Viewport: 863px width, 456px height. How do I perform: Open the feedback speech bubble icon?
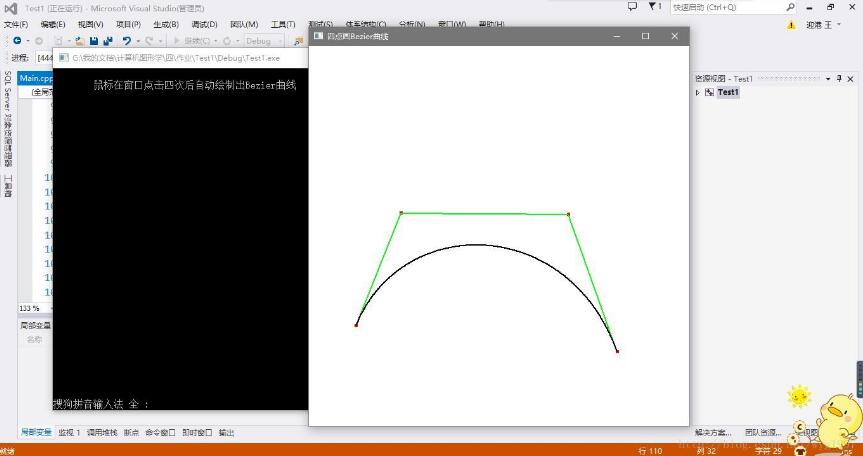632,7
